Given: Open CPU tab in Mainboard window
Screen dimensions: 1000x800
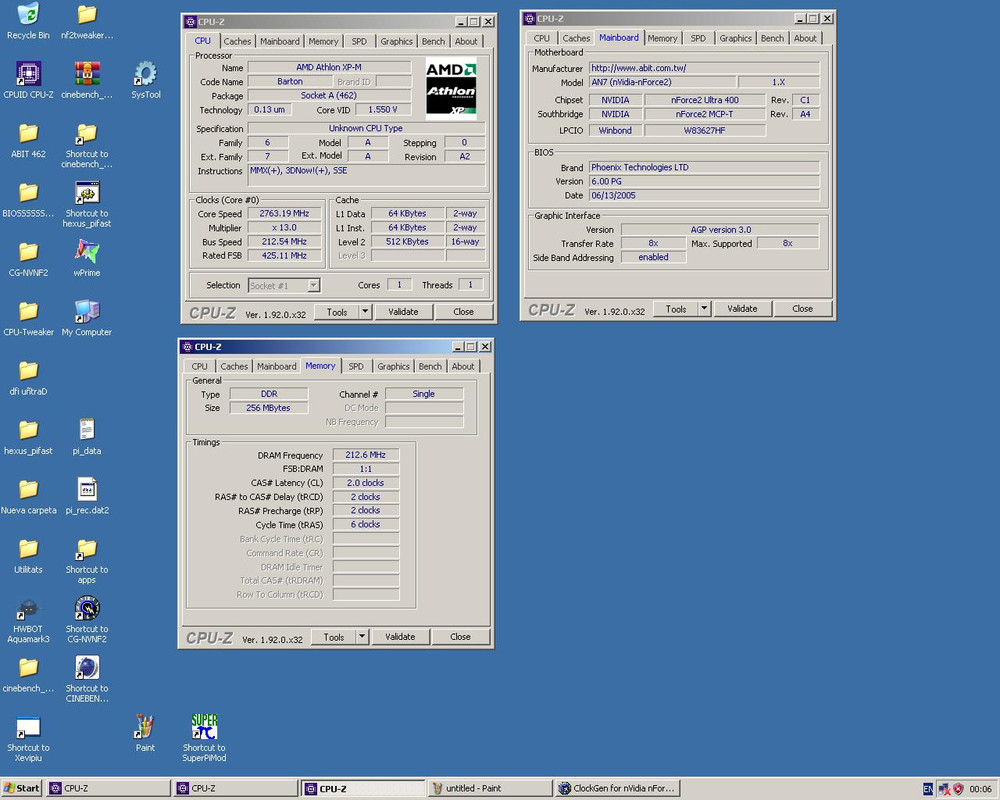Looking at the screenshot, I should click(541, 38).
